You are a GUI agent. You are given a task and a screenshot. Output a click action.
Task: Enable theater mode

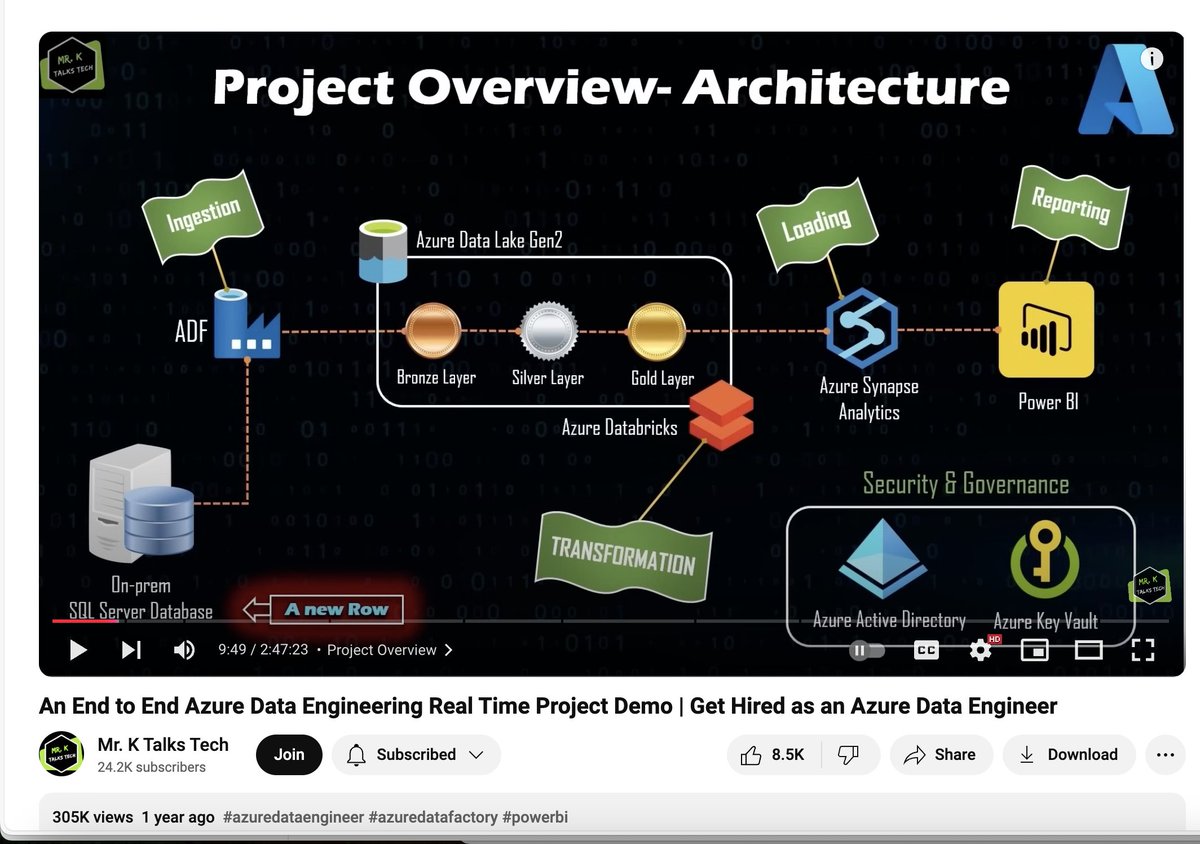click(x=1088, y=650)
